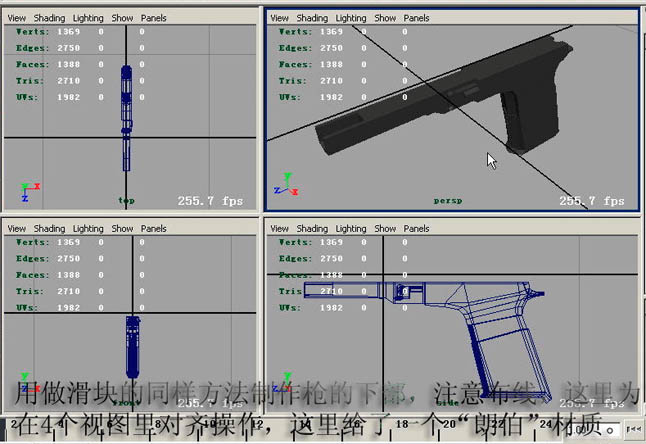646x444 pixels.
Task: Click 'Tris:' value 2710 in top panel
Action: (x=68, y=81)
